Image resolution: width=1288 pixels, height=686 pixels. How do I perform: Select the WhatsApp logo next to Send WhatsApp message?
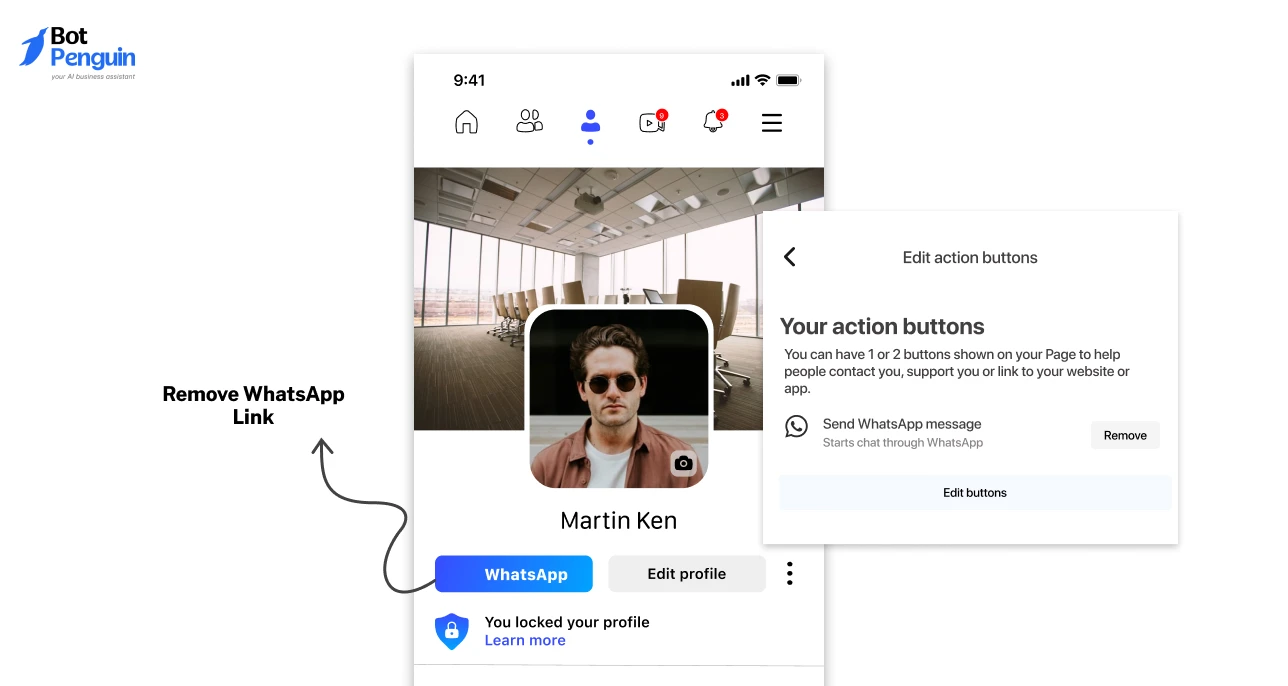(796, 426)
